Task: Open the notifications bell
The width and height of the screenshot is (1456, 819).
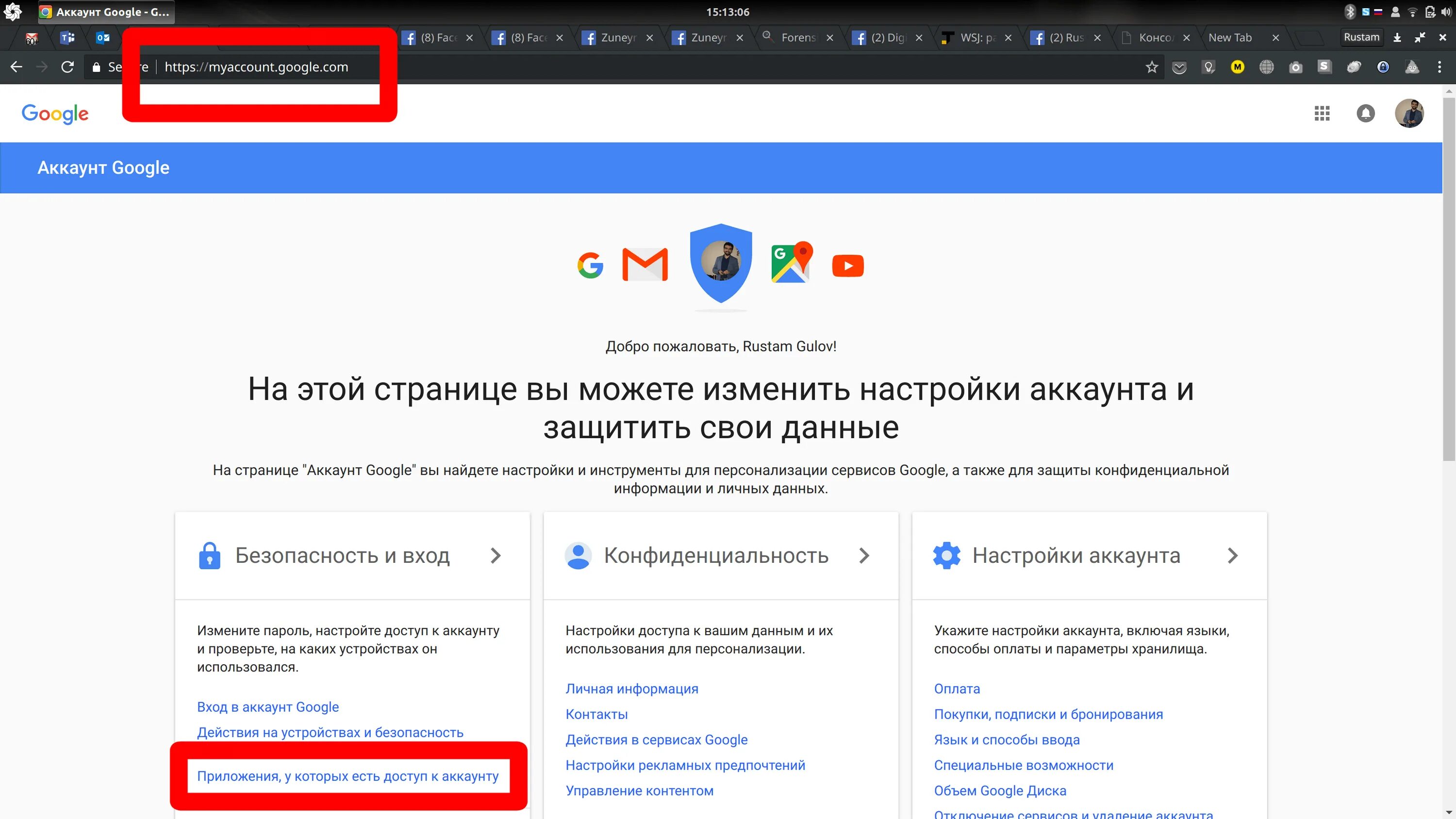Action: click(1366, 113)
